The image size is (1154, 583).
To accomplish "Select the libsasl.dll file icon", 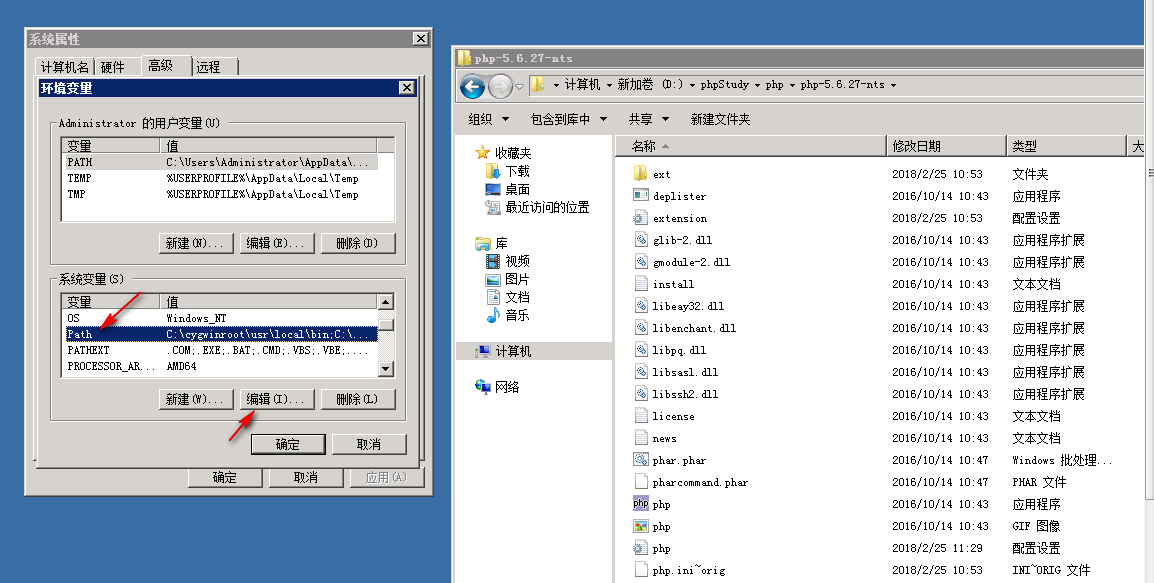I will 640,372.
